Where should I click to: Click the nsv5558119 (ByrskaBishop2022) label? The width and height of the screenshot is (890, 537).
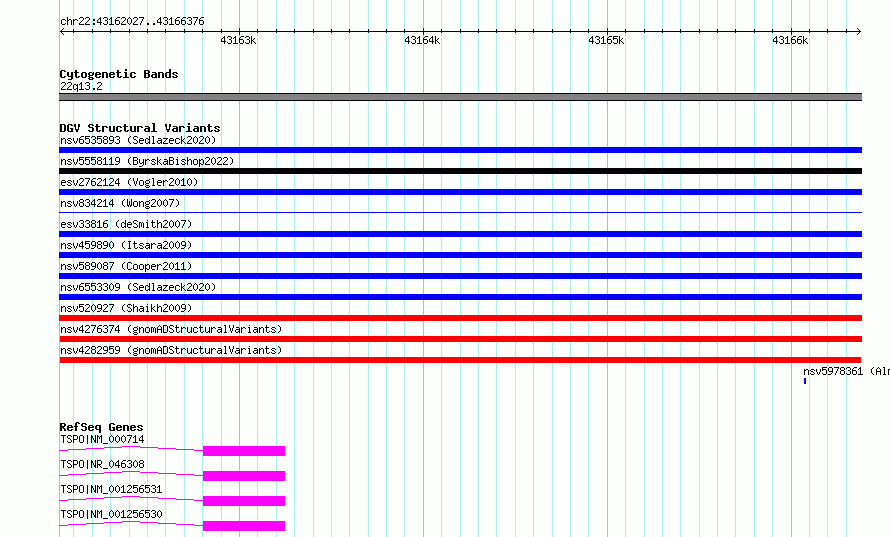(147, 161)
